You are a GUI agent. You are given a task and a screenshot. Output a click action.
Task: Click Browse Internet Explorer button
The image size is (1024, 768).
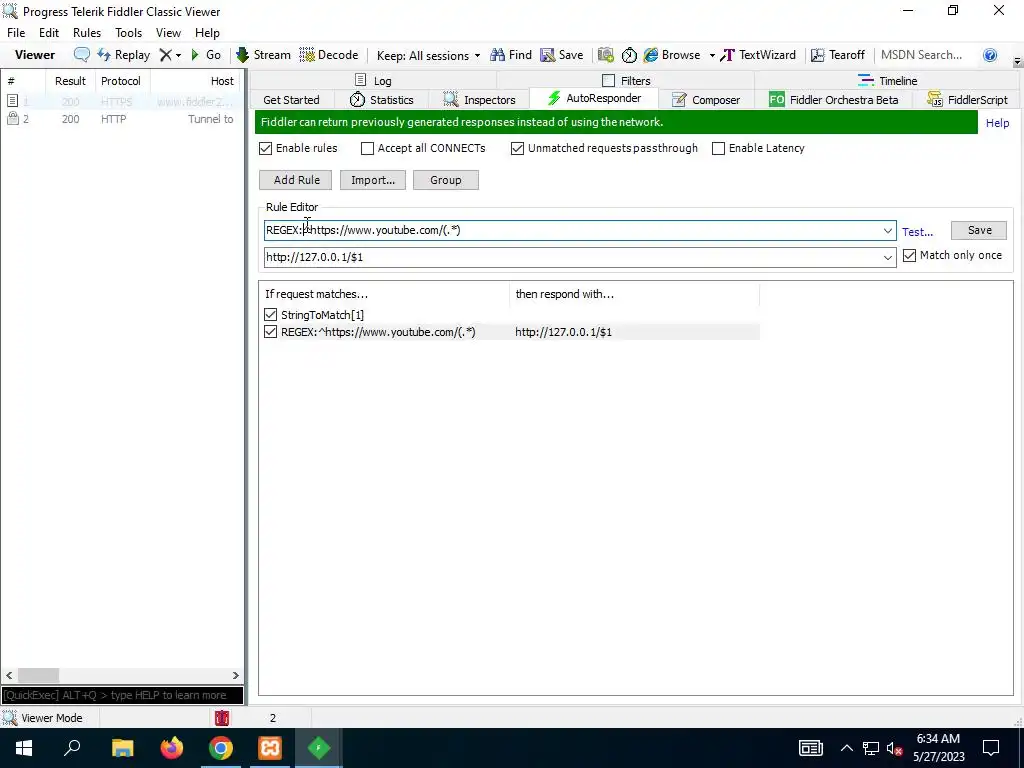(672, 55)
